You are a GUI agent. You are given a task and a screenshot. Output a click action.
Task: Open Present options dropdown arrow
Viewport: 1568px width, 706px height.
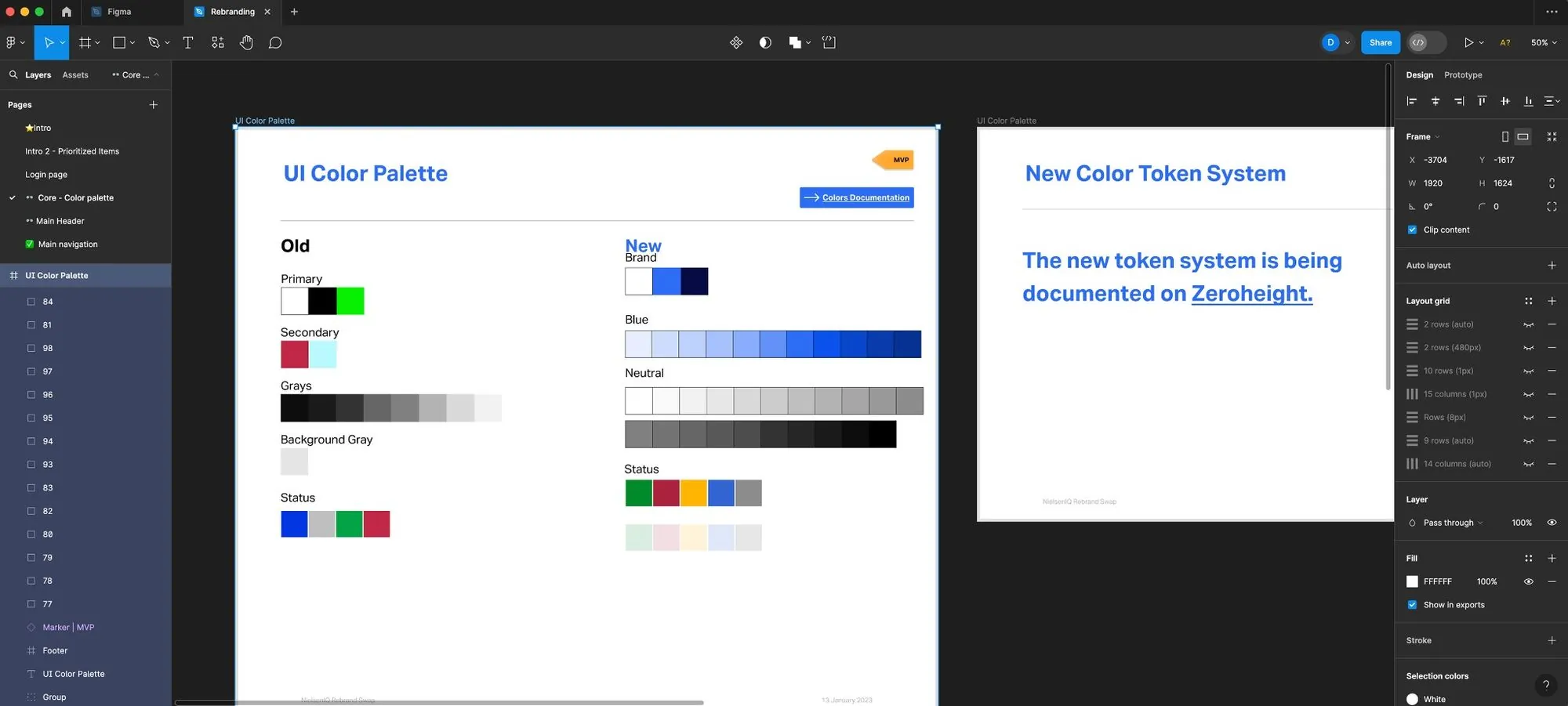point(1481,42)
